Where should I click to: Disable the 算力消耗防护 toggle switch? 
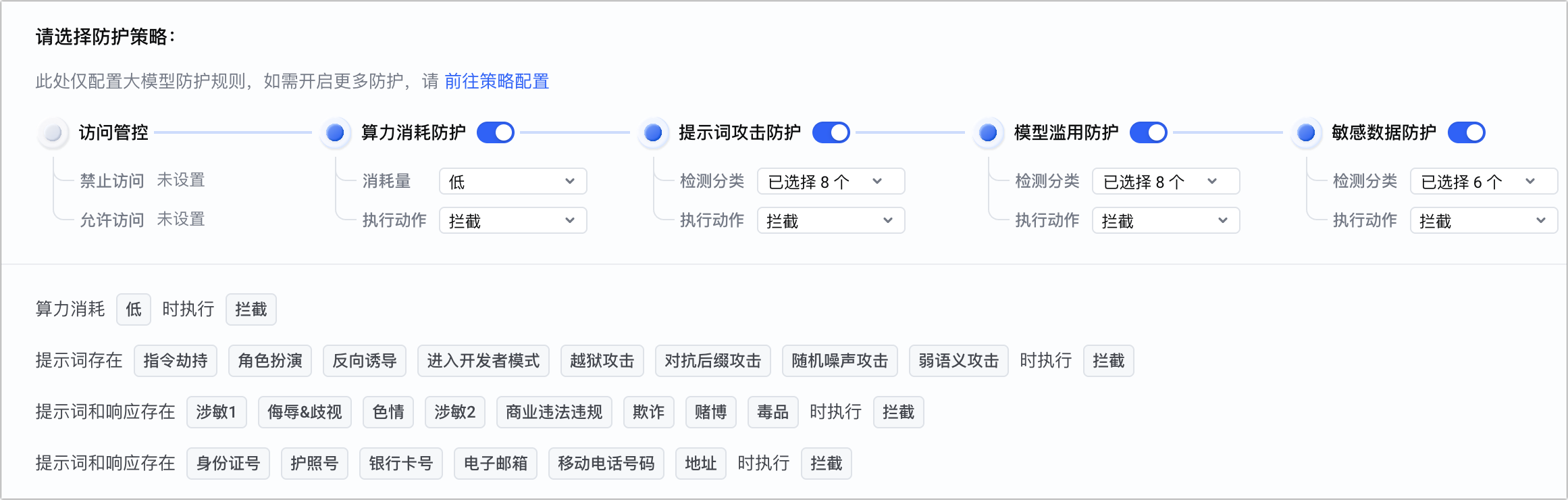coord(496,132)
